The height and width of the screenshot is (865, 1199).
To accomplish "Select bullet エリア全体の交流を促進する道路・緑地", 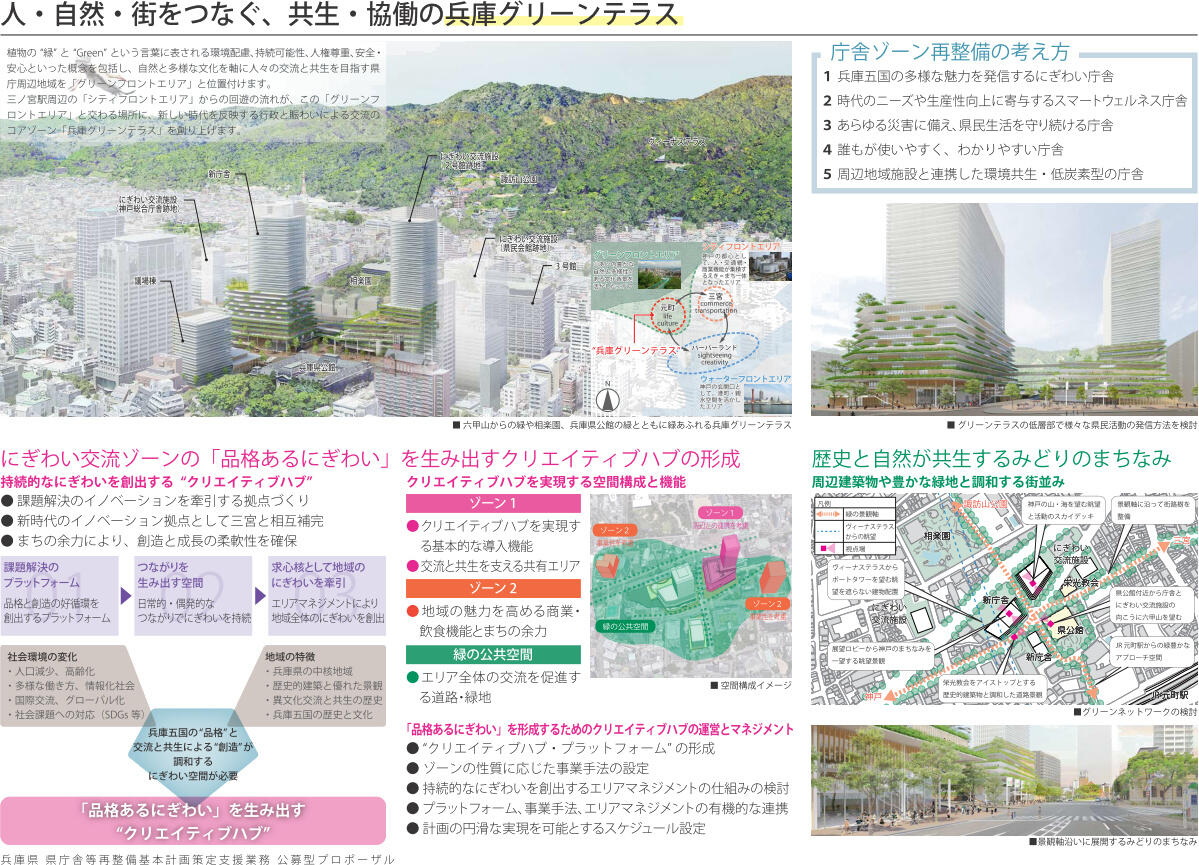I will (x=493, y=687).
